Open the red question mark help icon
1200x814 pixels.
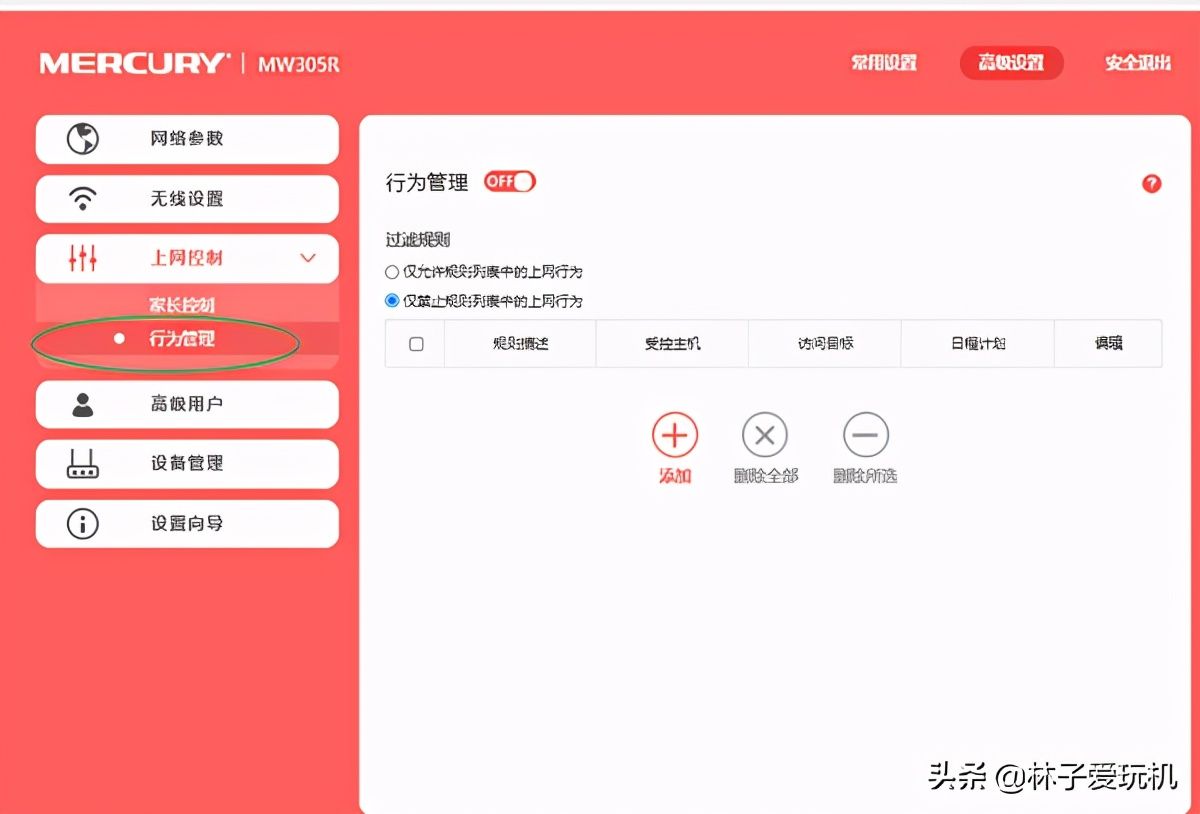[1151, 184]
